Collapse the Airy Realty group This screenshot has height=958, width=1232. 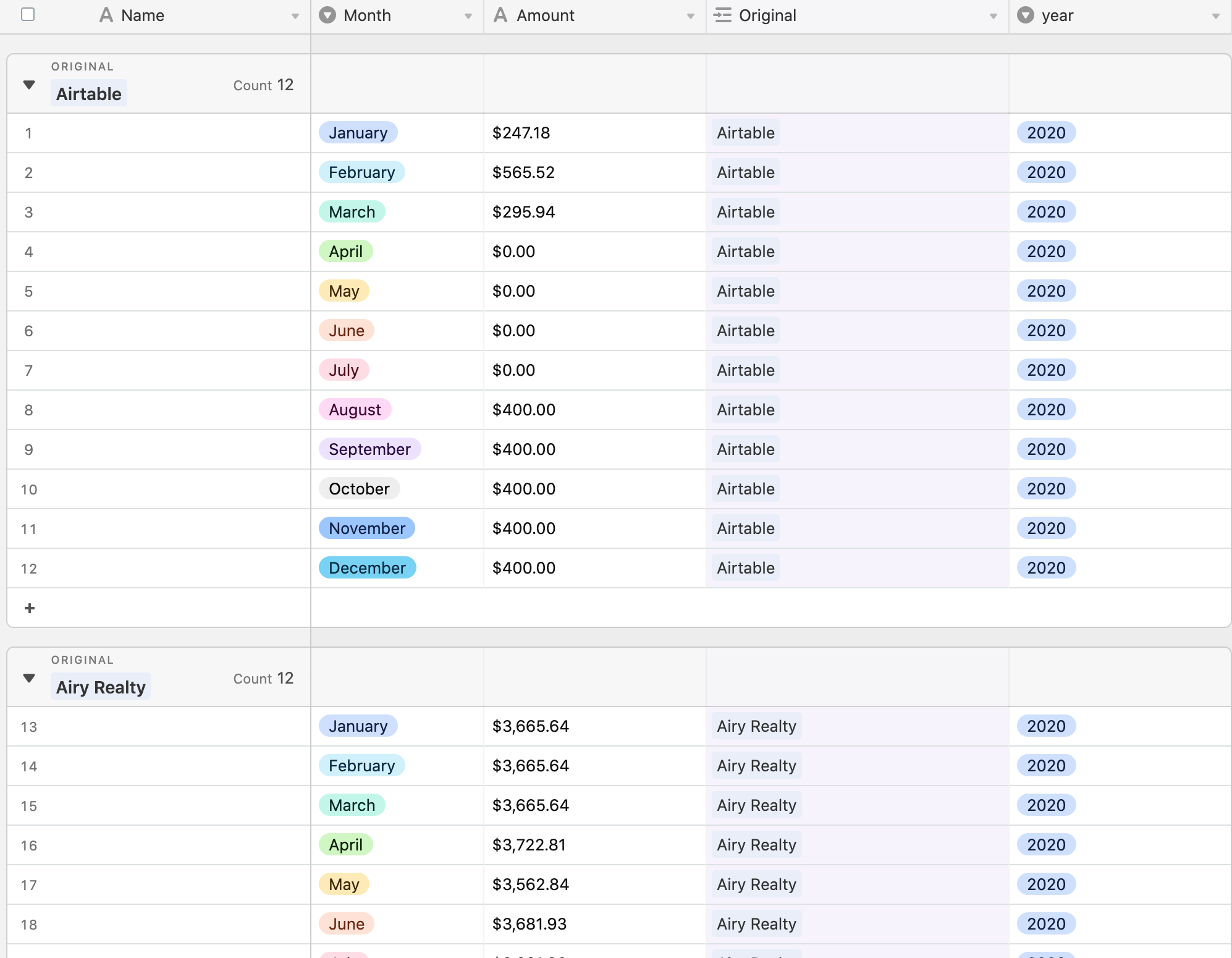[29, 678]
